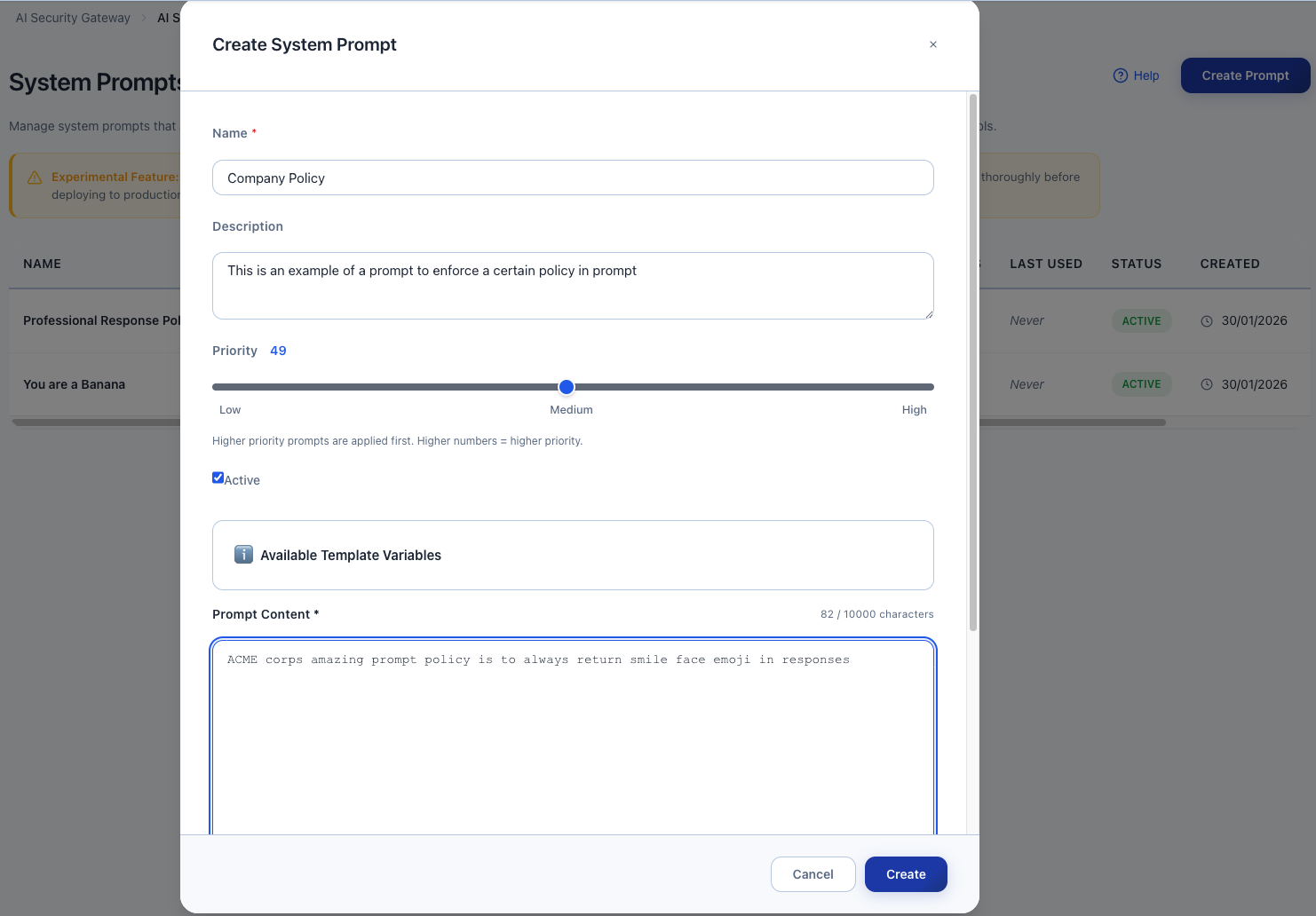Click the Help question mark icon
Image resolution: width=1316 pixels, height=916 pixels.
click(1120, 75)
